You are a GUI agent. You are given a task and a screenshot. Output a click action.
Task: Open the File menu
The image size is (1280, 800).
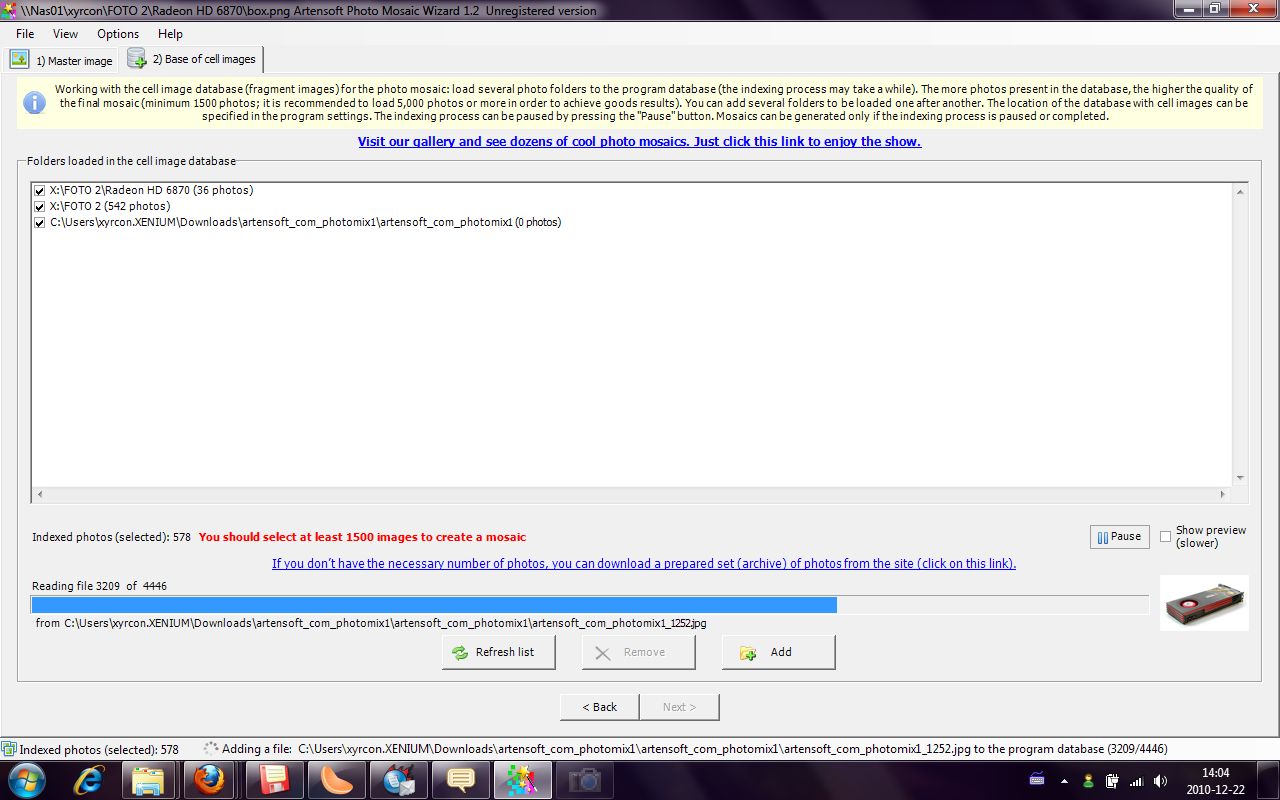click(25, 34)
